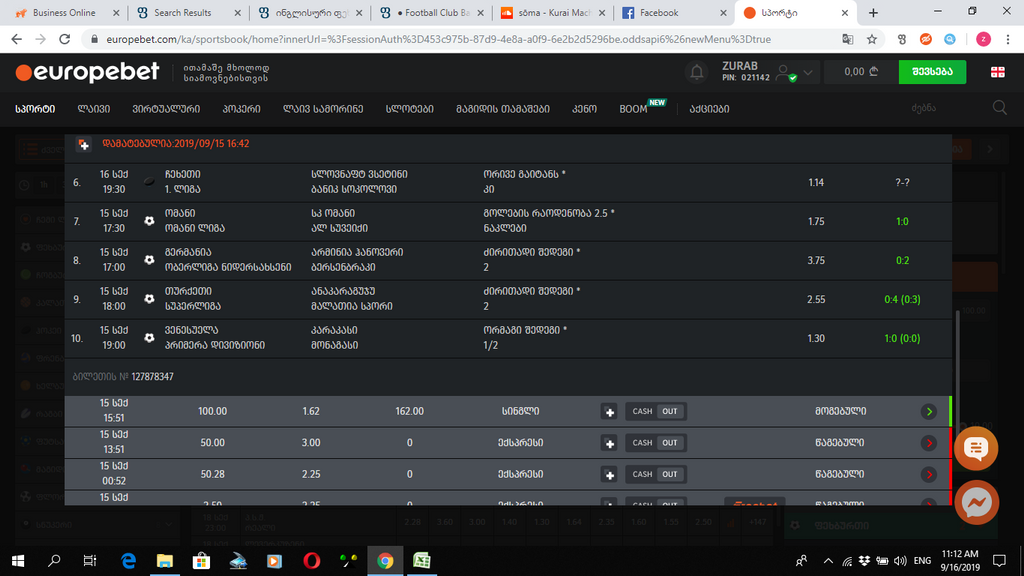Screen dimensions: 1024x576
Task: Click the football icon in row 7 Oman
Action: [150, 221]
